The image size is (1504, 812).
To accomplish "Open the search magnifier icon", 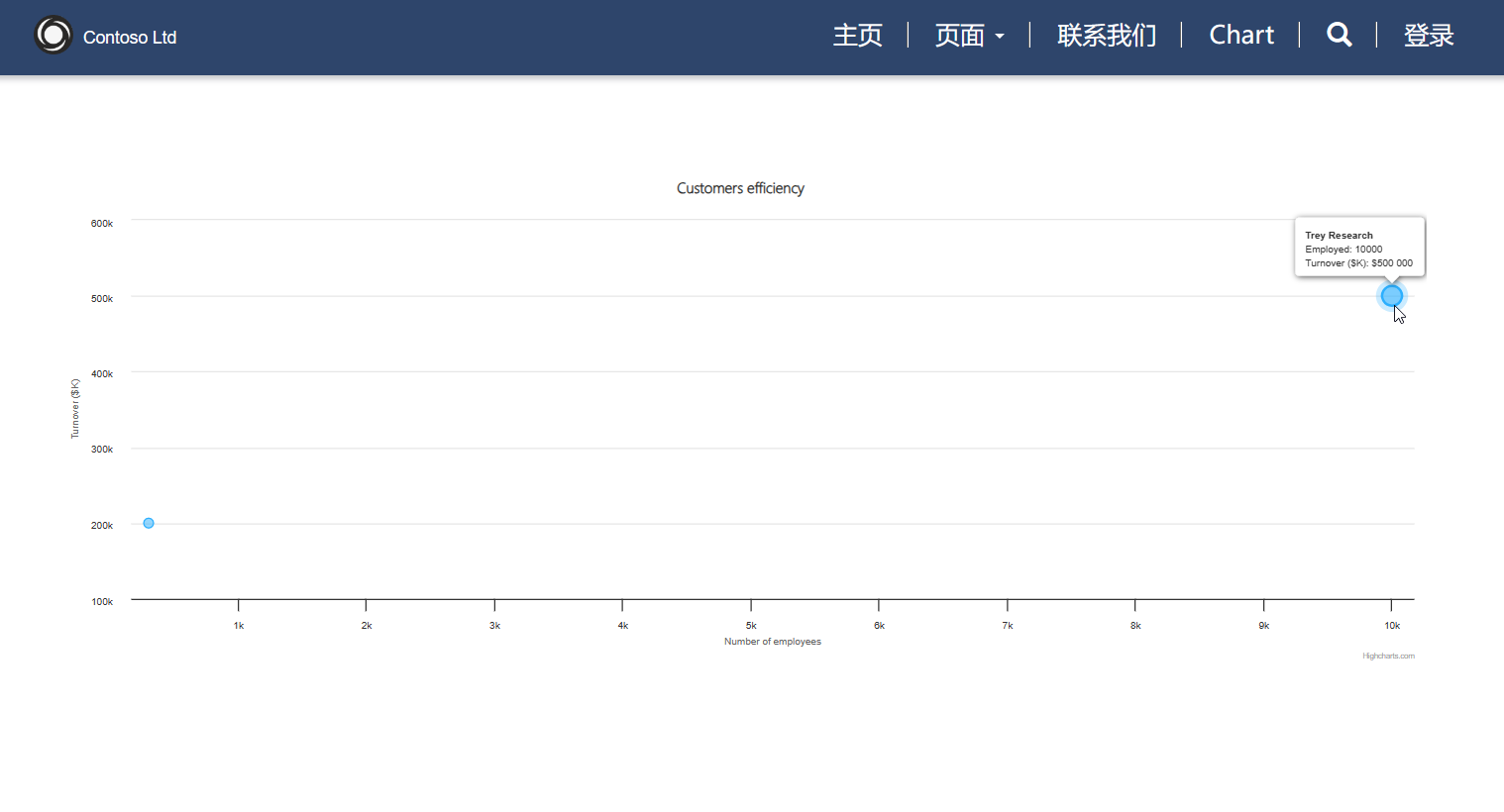I will point(1339,35).
